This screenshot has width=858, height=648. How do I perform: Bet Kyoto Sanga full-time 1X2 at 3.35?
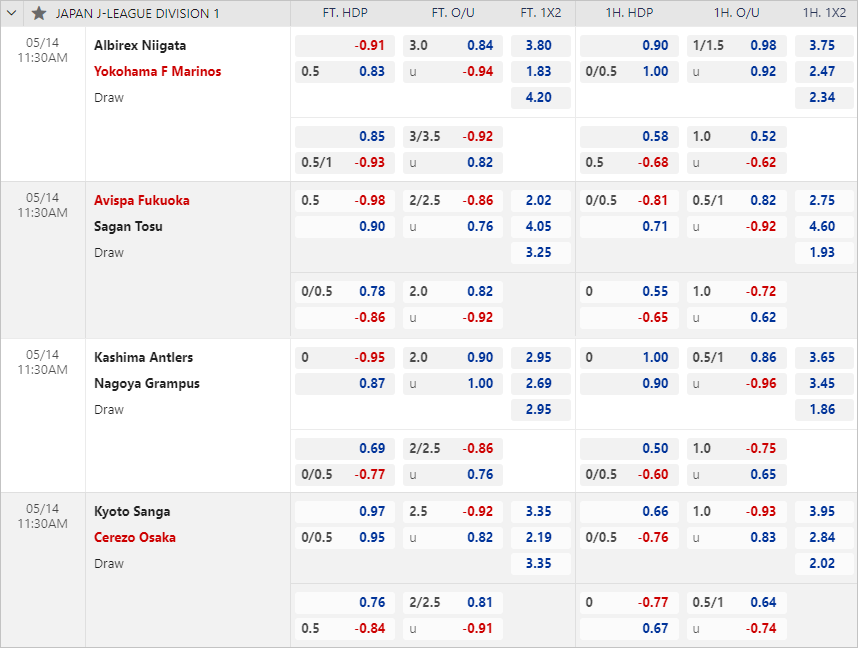tap(541, 512)
